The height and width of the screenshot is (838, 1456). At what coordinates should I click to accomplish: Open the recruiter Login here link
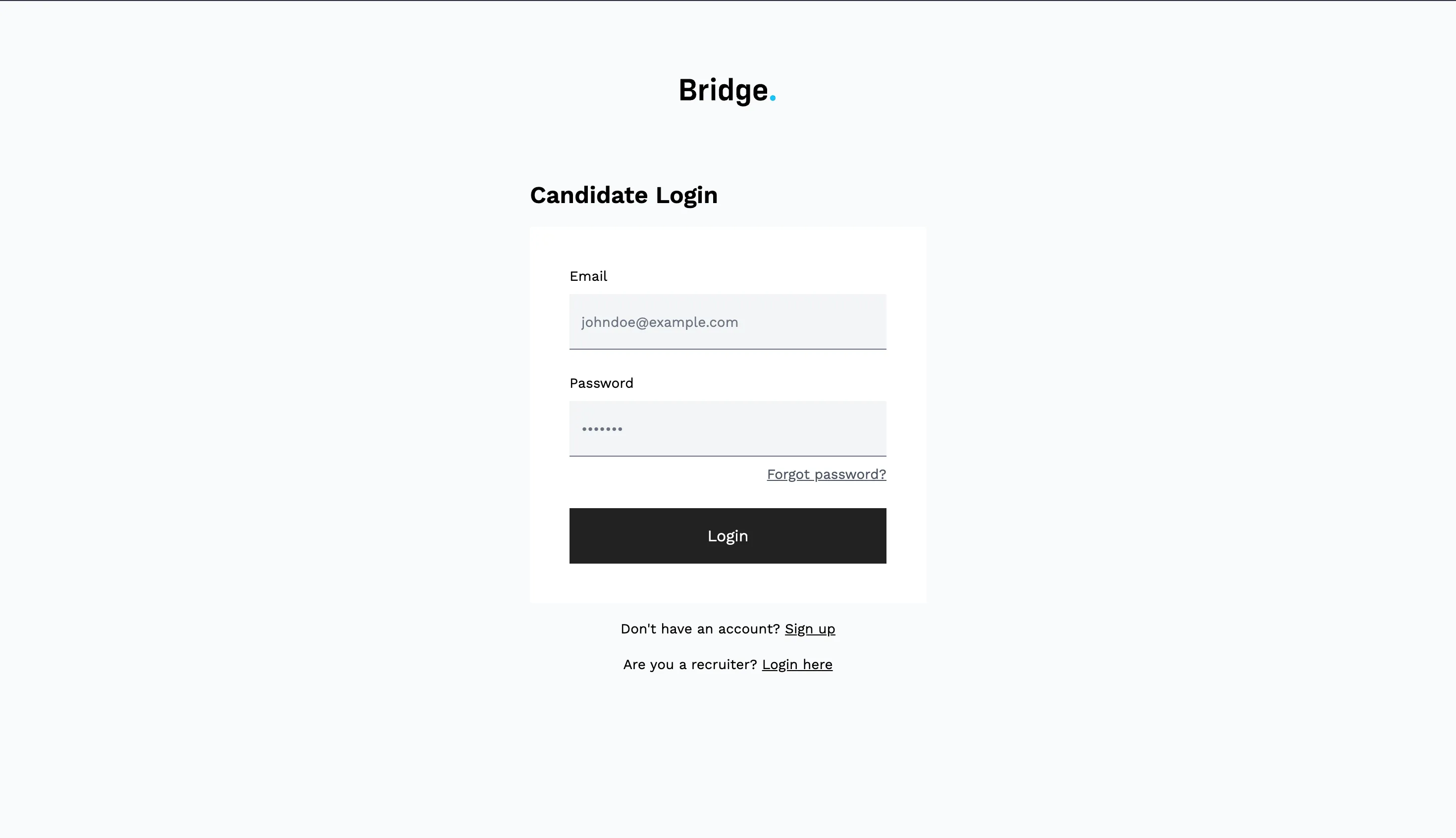coord(796,665)
